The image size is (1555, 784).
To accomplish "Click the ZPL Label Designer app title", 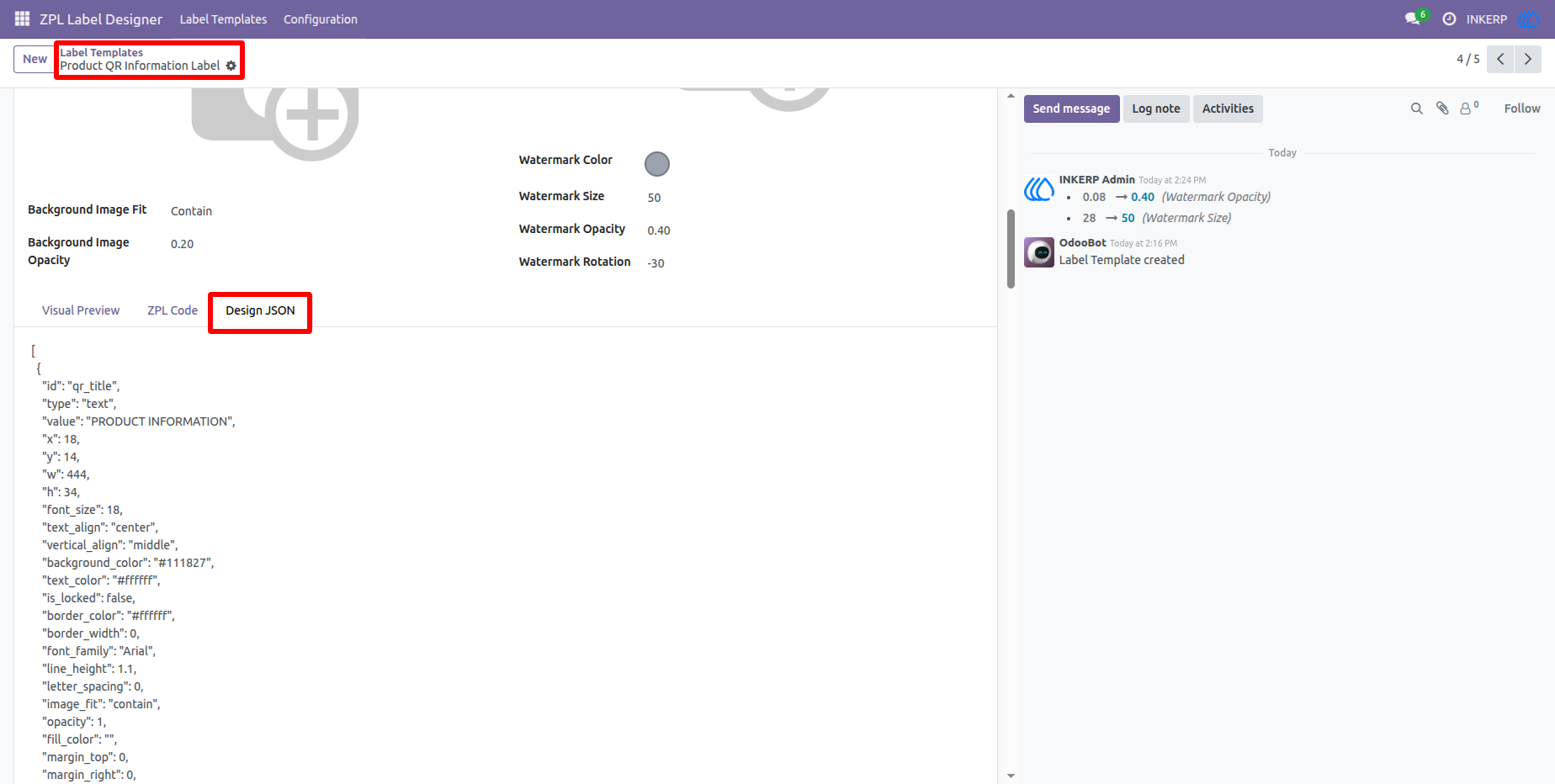I will tap(101, 19).
